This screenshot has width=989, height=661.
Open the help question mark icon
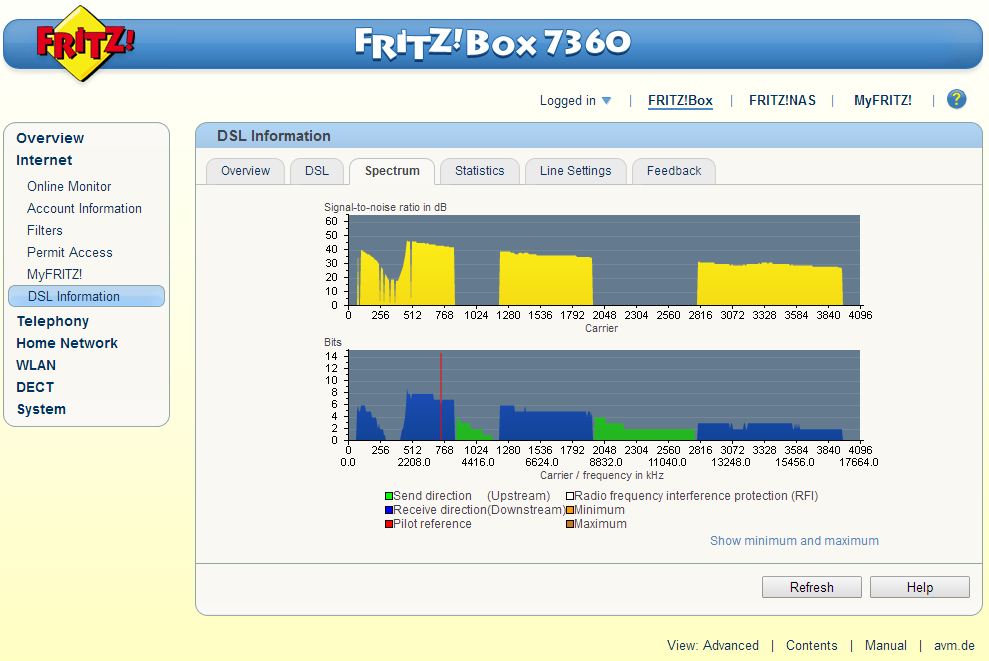point(957,99)
